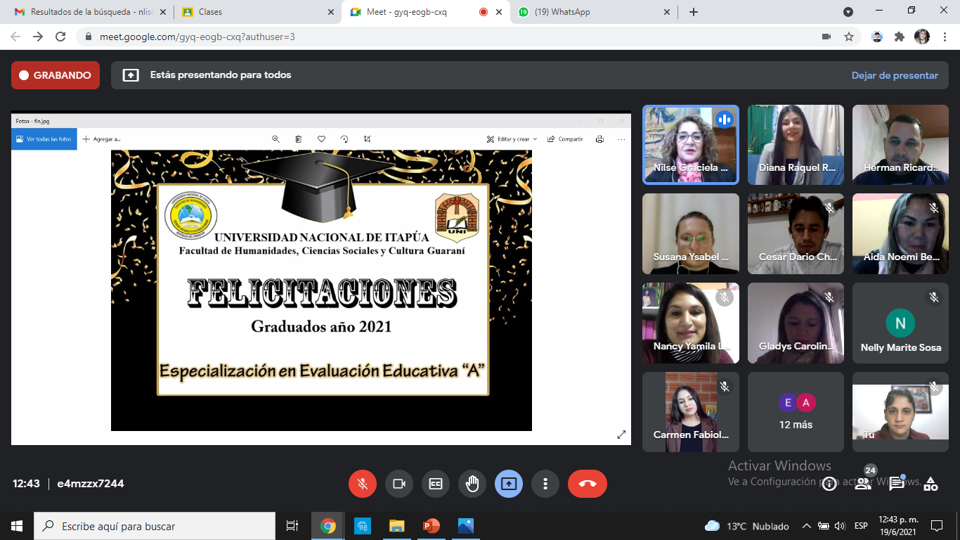960x540 pixels.
Task: Open the Meet activities panel
Action: click(931, 484)
